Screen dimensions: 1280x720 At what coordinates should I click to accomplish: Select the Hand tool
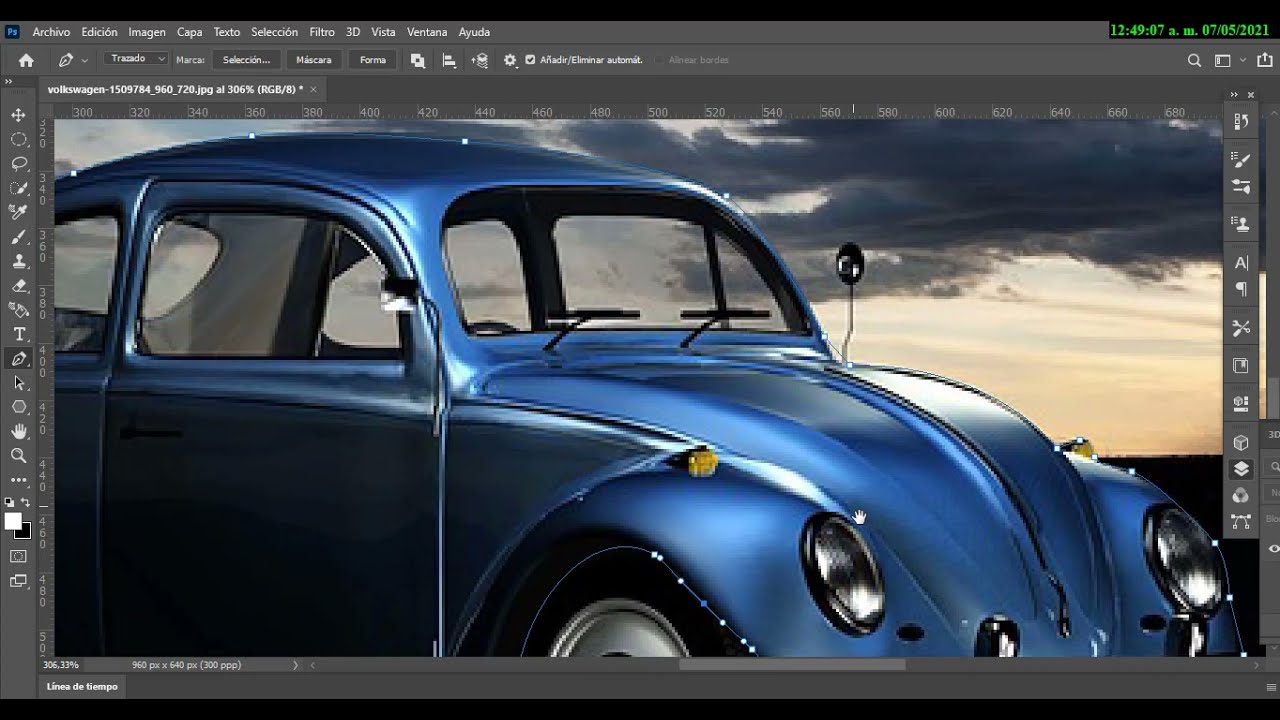tap(19, 432)
